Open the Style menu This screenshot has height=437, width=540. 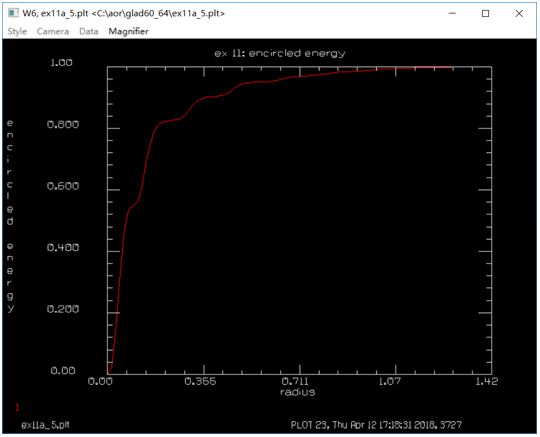pyautogui.click(x=17, y=31)
